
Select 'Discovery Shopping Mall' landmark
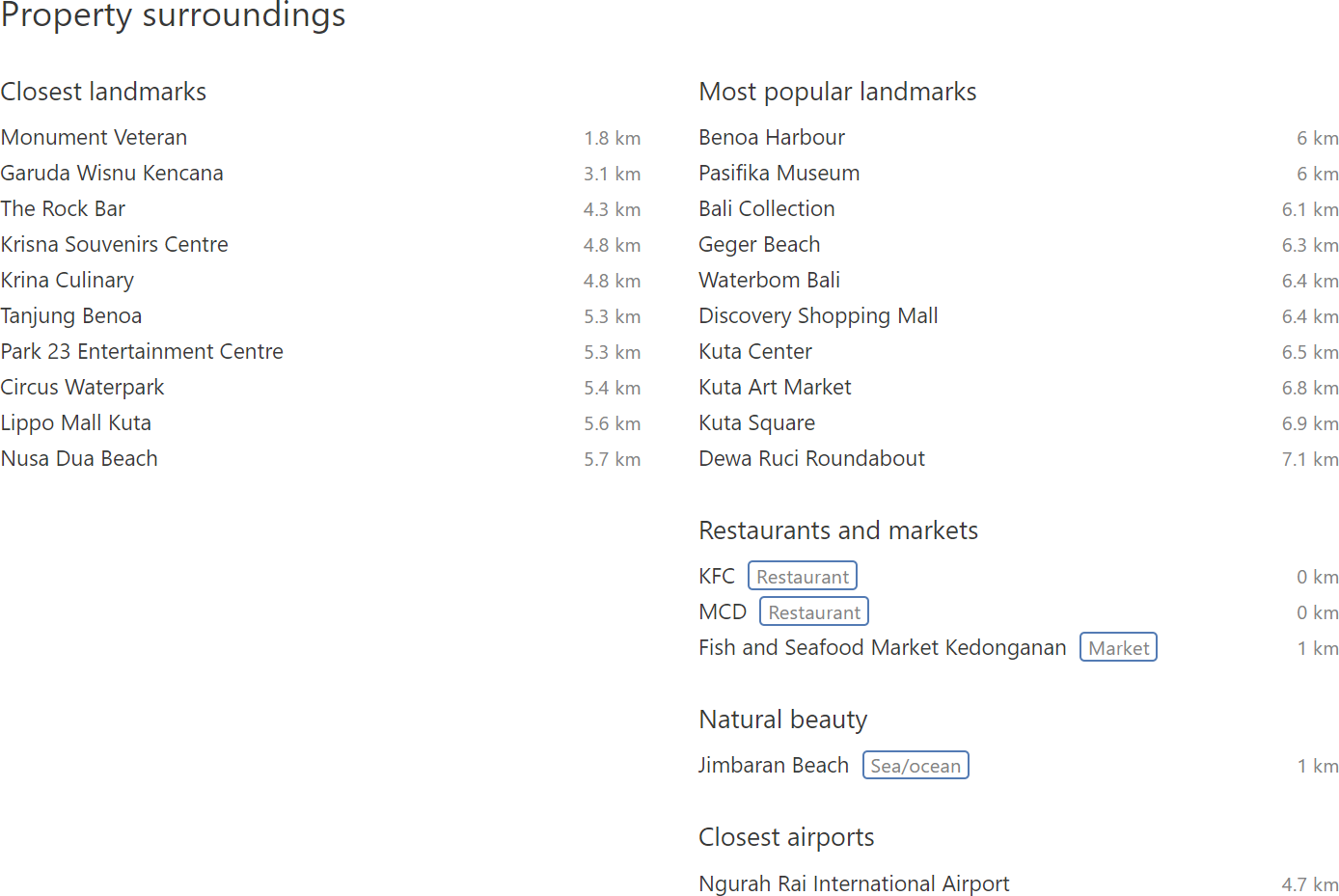818,316
